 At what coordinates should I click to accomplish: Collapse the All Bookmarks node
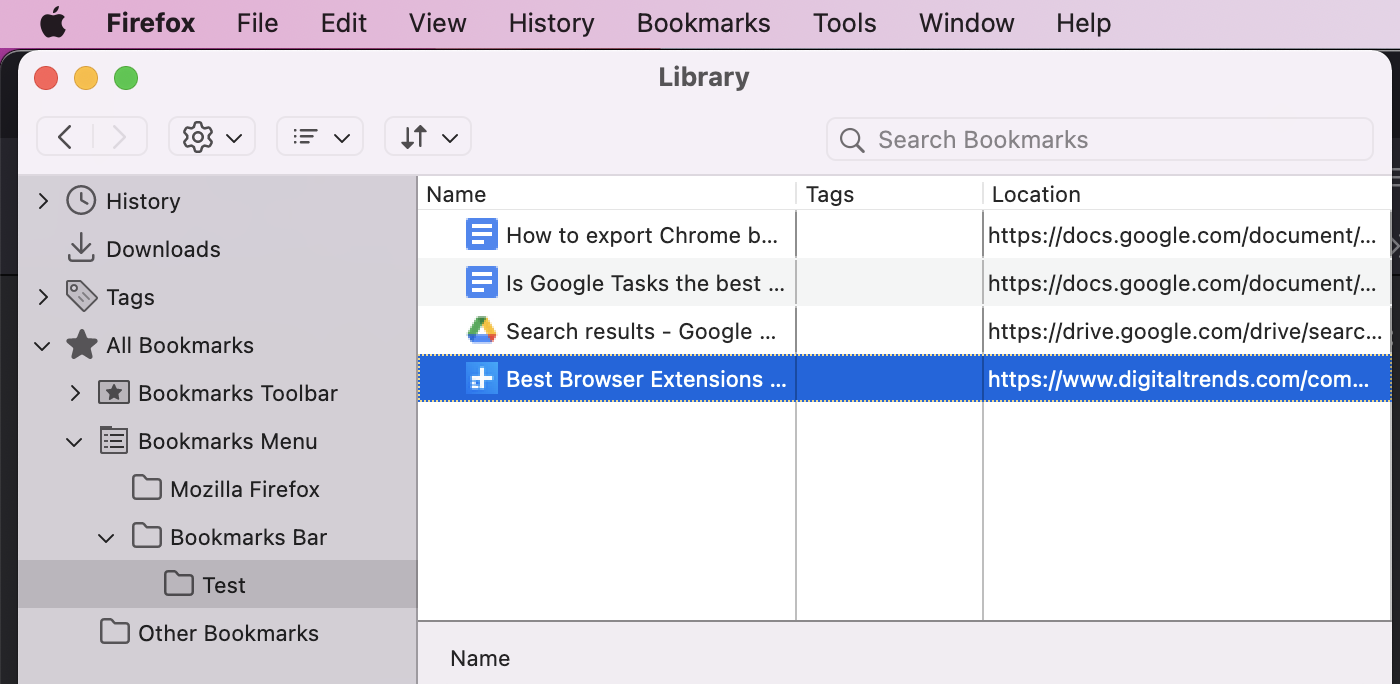(x=43, y=345)
